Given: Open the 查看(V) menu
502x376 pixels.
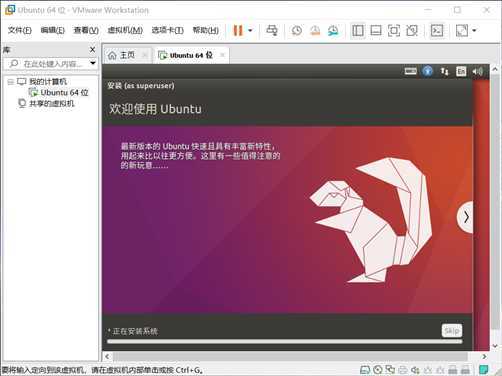Looking at the screenshot, I should point(86,30).
